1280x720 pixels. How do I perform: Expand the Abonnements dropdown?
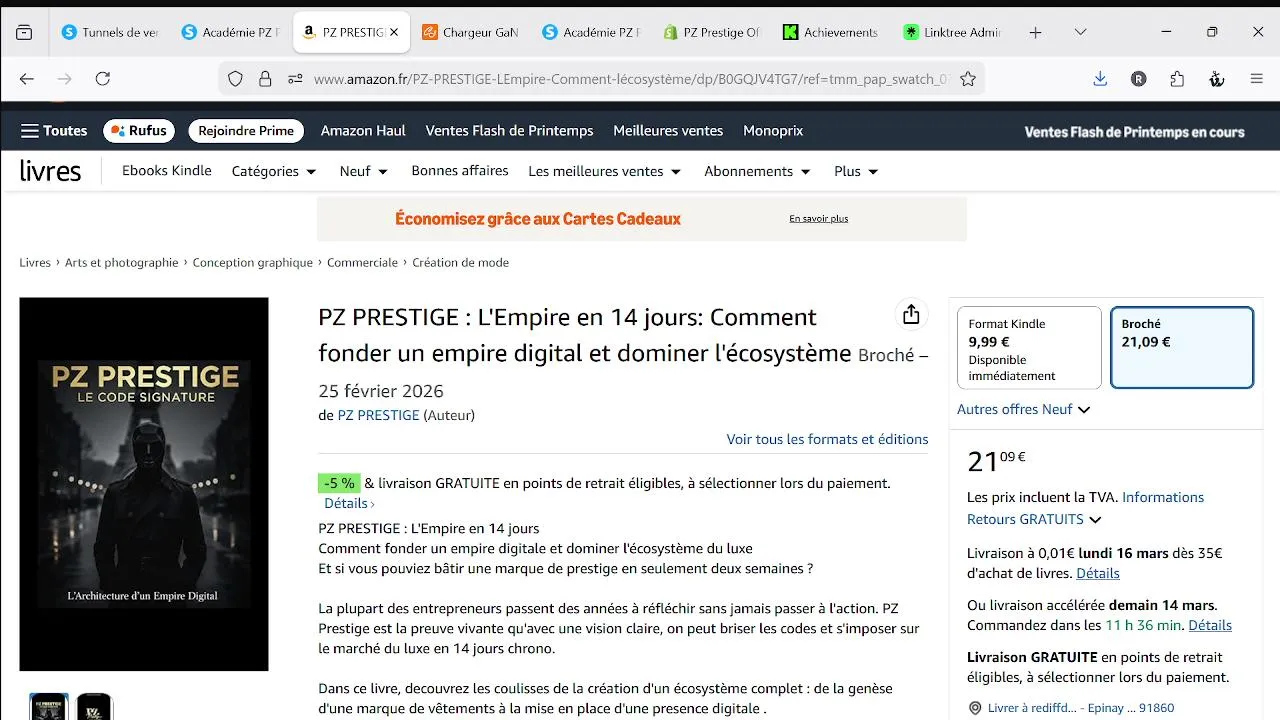tap(757, 171)
